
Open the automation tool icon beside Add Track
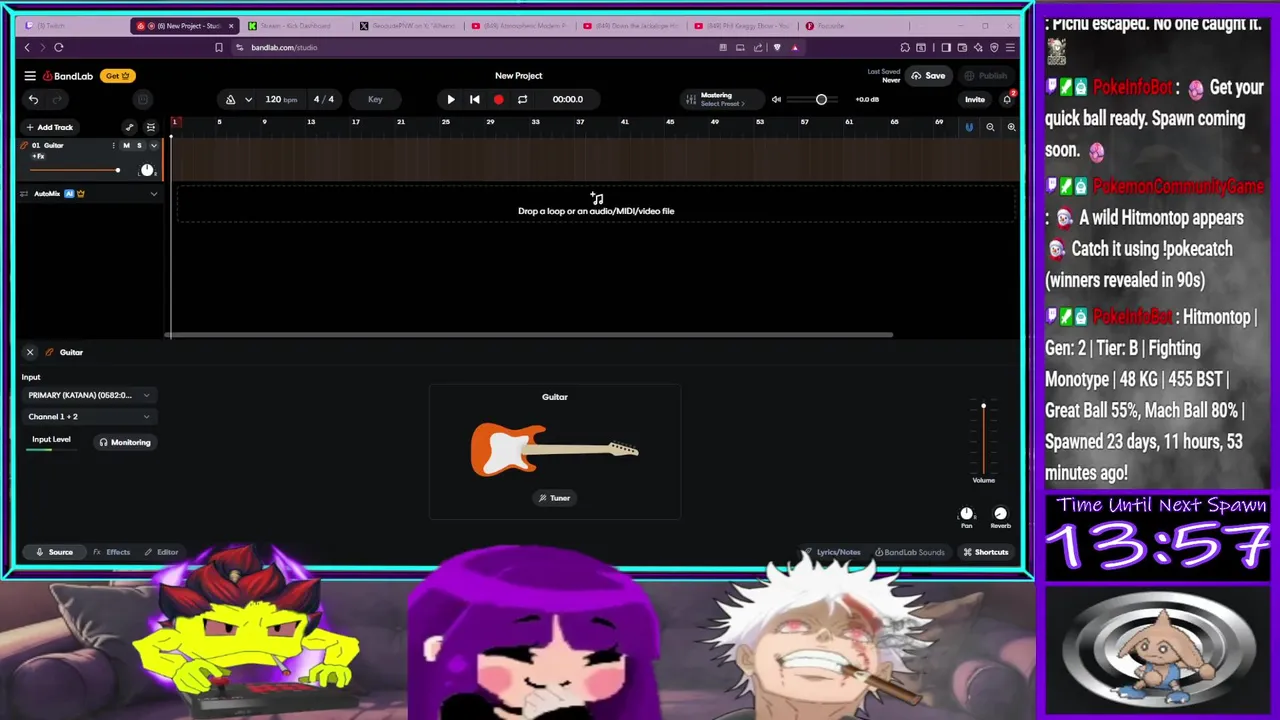click(x=129, y=127)
